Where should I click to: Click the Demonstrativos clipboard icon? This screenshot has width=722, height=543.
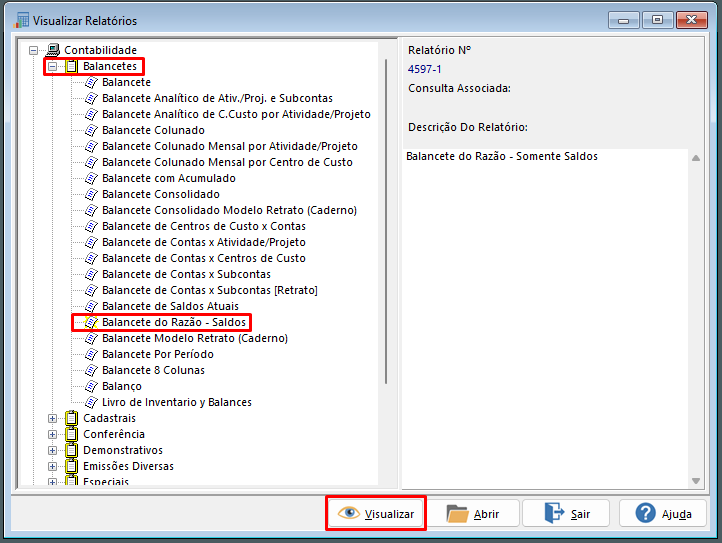click(71, 450)
